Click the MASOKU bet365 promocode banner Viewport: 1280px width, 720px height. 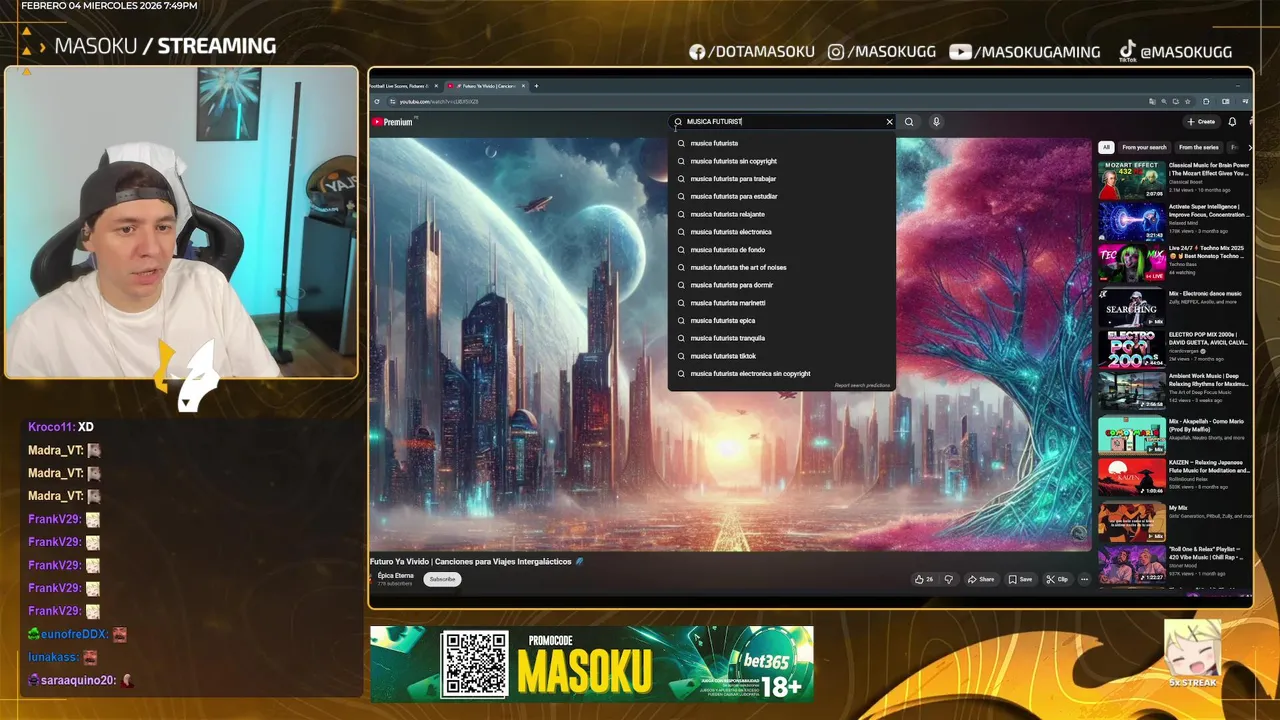[x=592, y=664]
